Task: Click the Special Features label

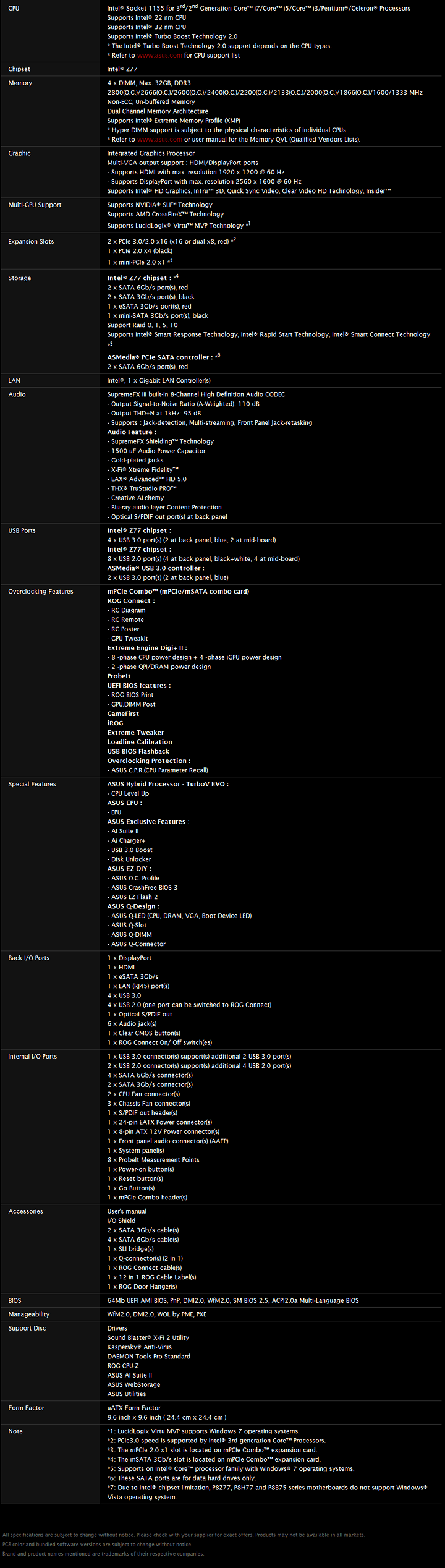Action: click(x=32, y=785)
